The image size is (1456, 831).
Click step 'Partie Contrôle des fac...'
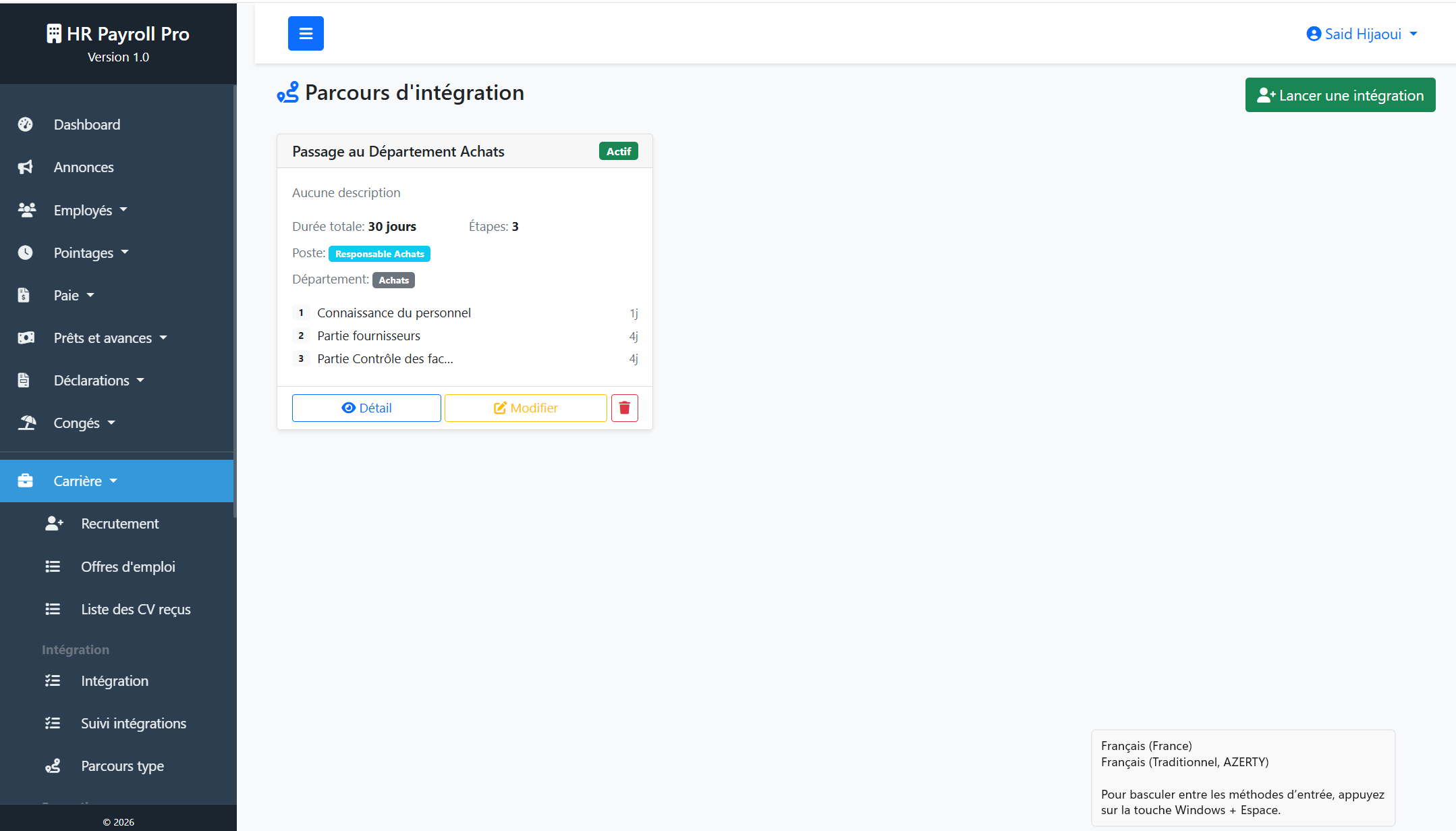point(385,358)
